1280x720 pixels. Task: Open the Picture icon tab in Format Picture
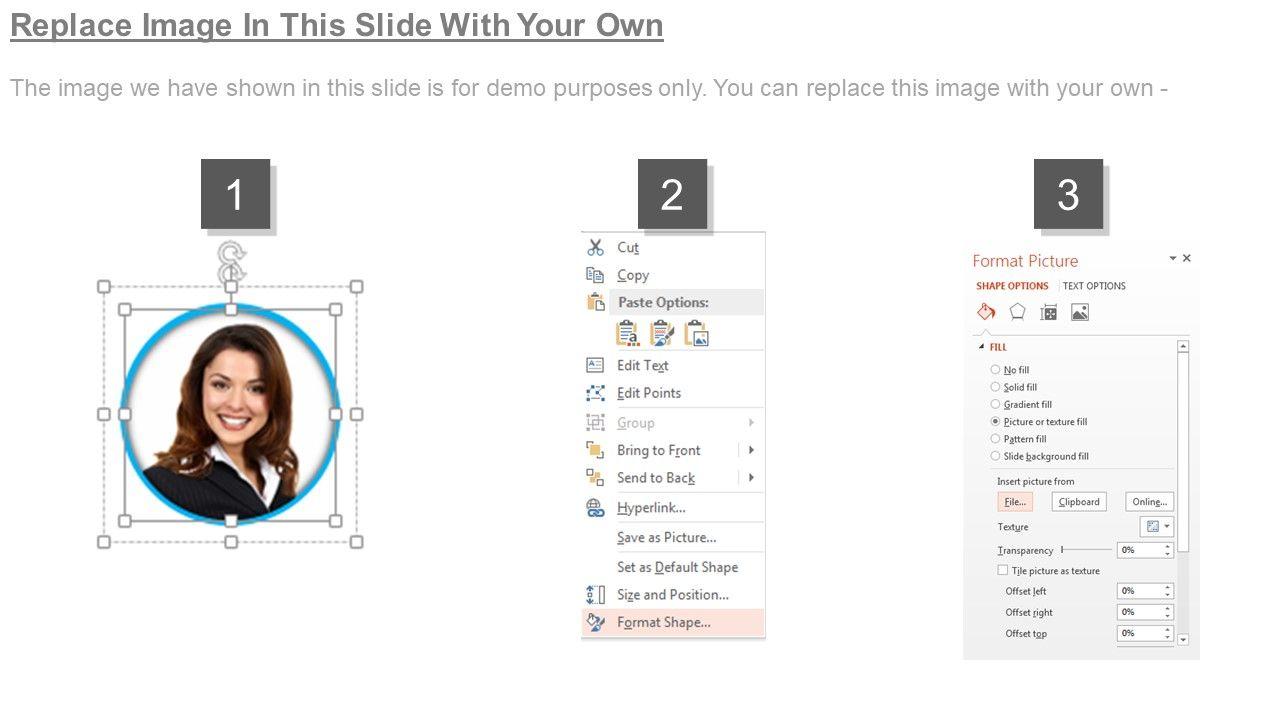(1079, 313)
